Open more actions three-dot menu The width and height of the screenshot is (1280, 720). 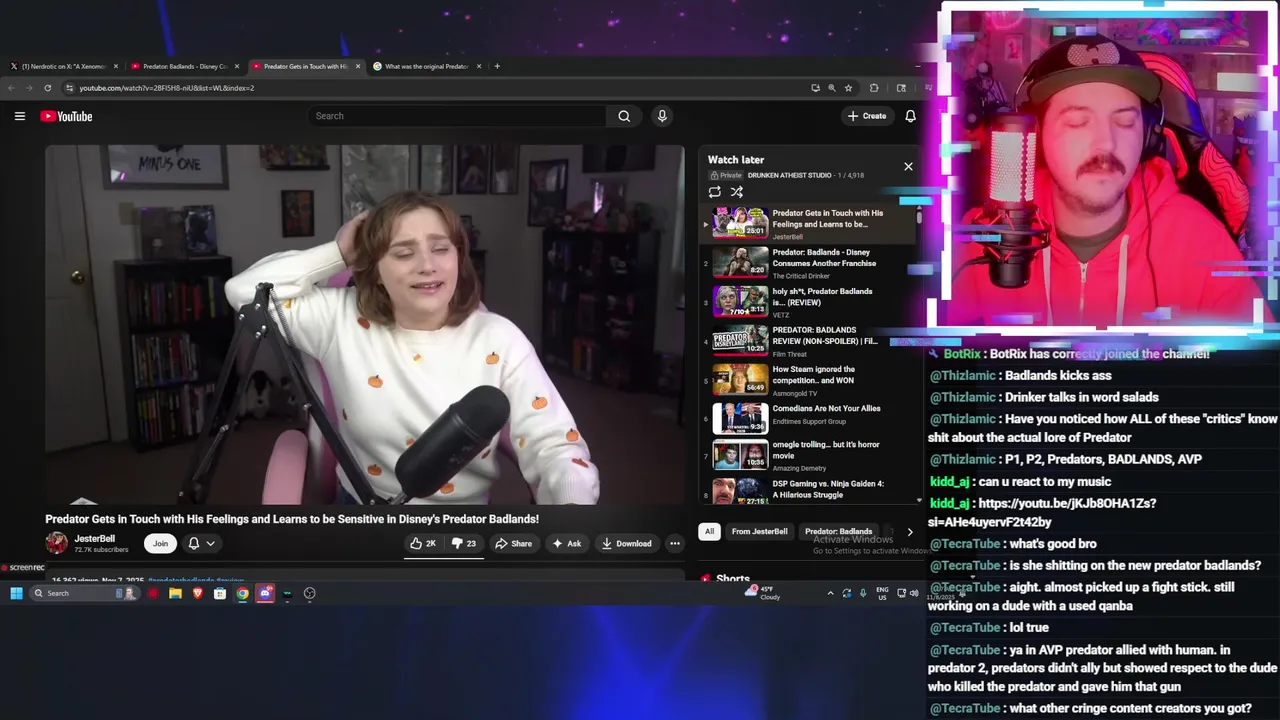[675, 543]
